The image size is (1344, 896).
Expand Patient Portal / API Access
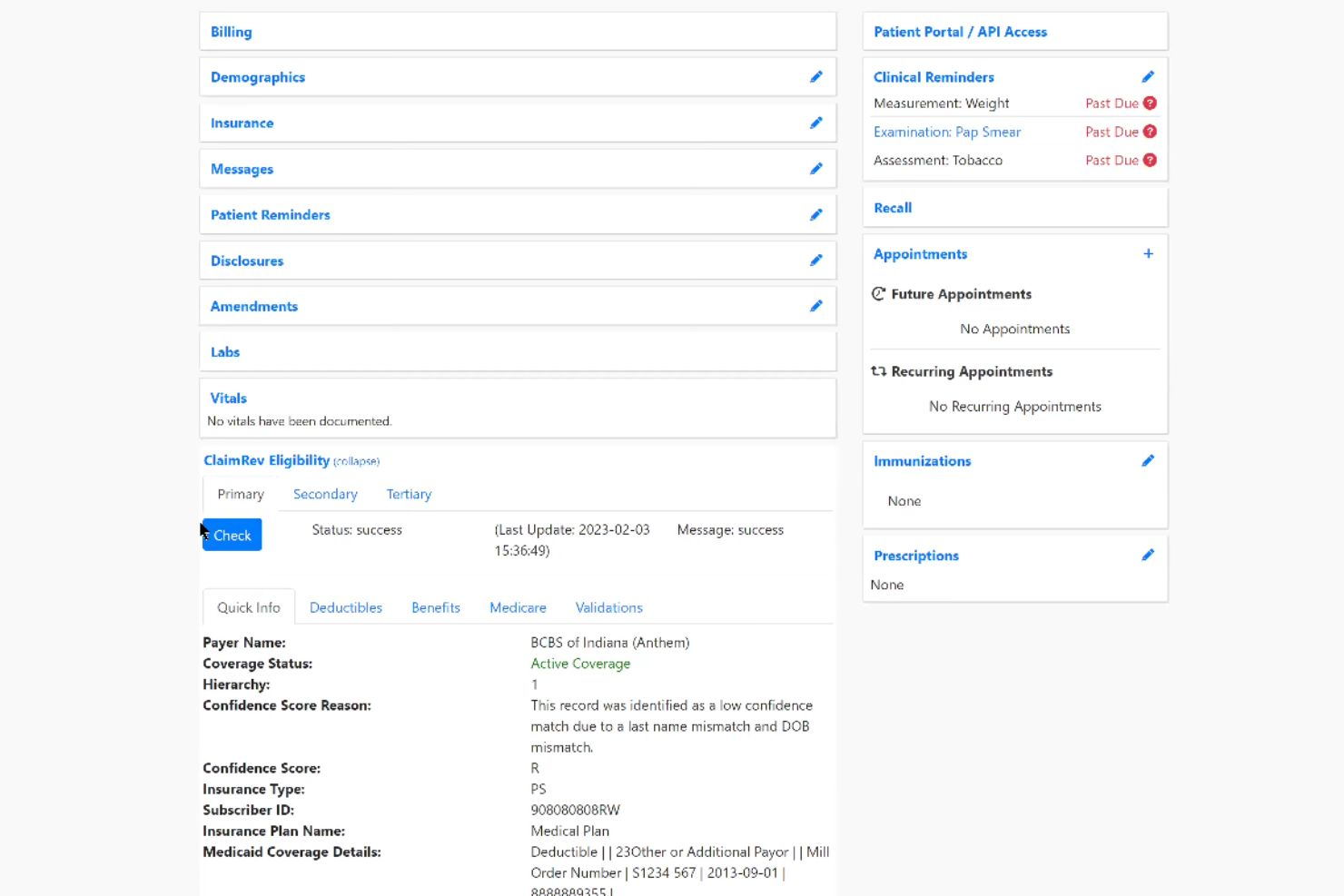pyautogui.click(x=961, y=32)
